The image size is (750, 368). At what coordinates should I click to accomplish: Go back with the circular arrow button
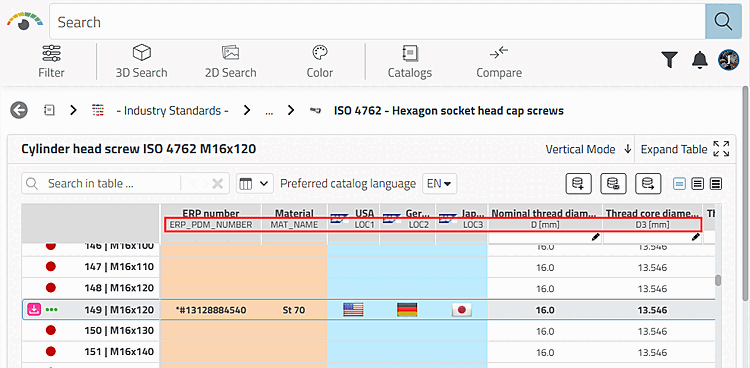pos(19,111)
